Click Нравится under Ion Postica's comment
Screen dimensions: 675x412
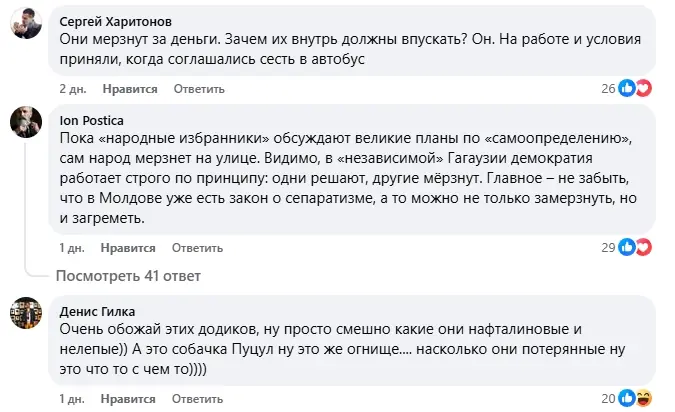coord(128,248)
